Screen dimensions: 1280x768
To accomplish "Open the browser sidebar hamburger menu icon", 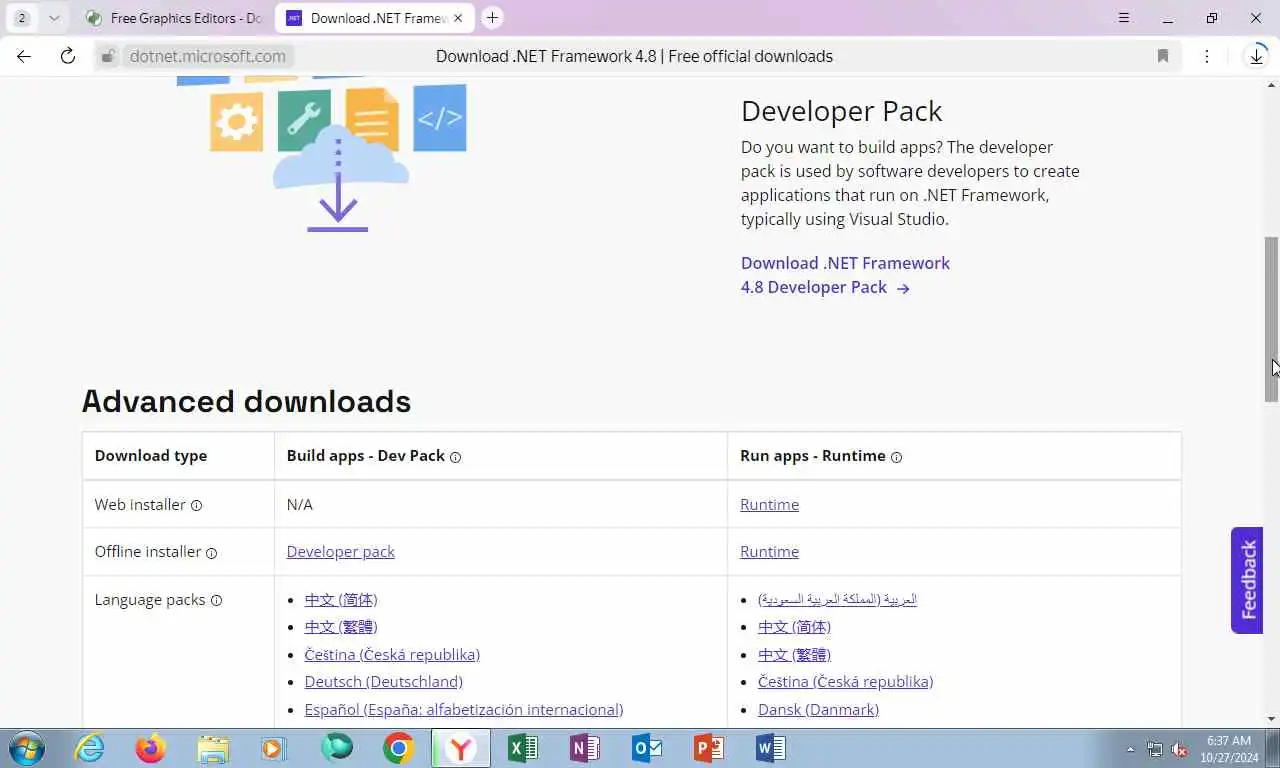I will [1124, 18].
